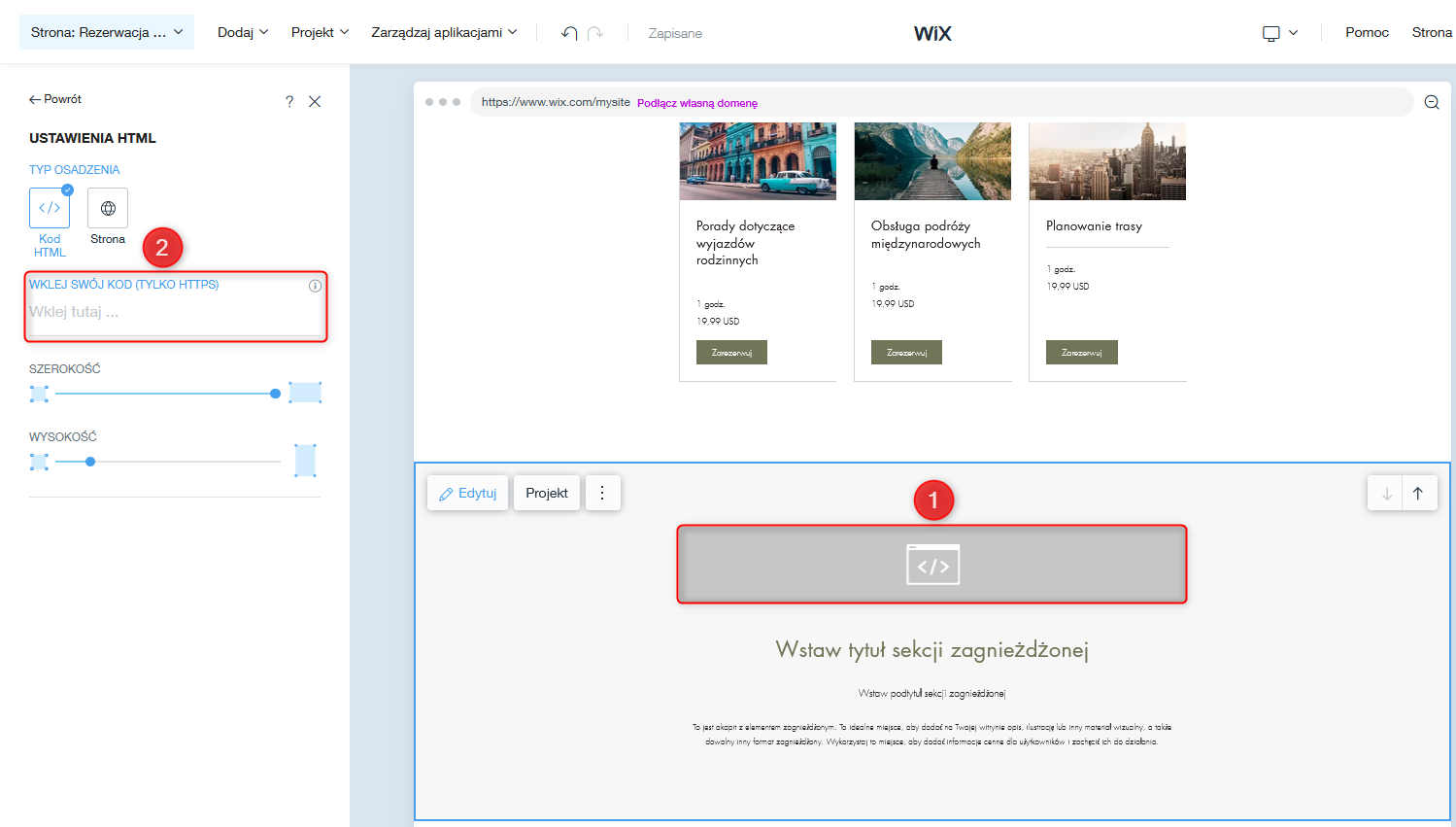Select the Kod HTML embed type
This screenshot has height=827, width=1456.
tap(50, 208)
